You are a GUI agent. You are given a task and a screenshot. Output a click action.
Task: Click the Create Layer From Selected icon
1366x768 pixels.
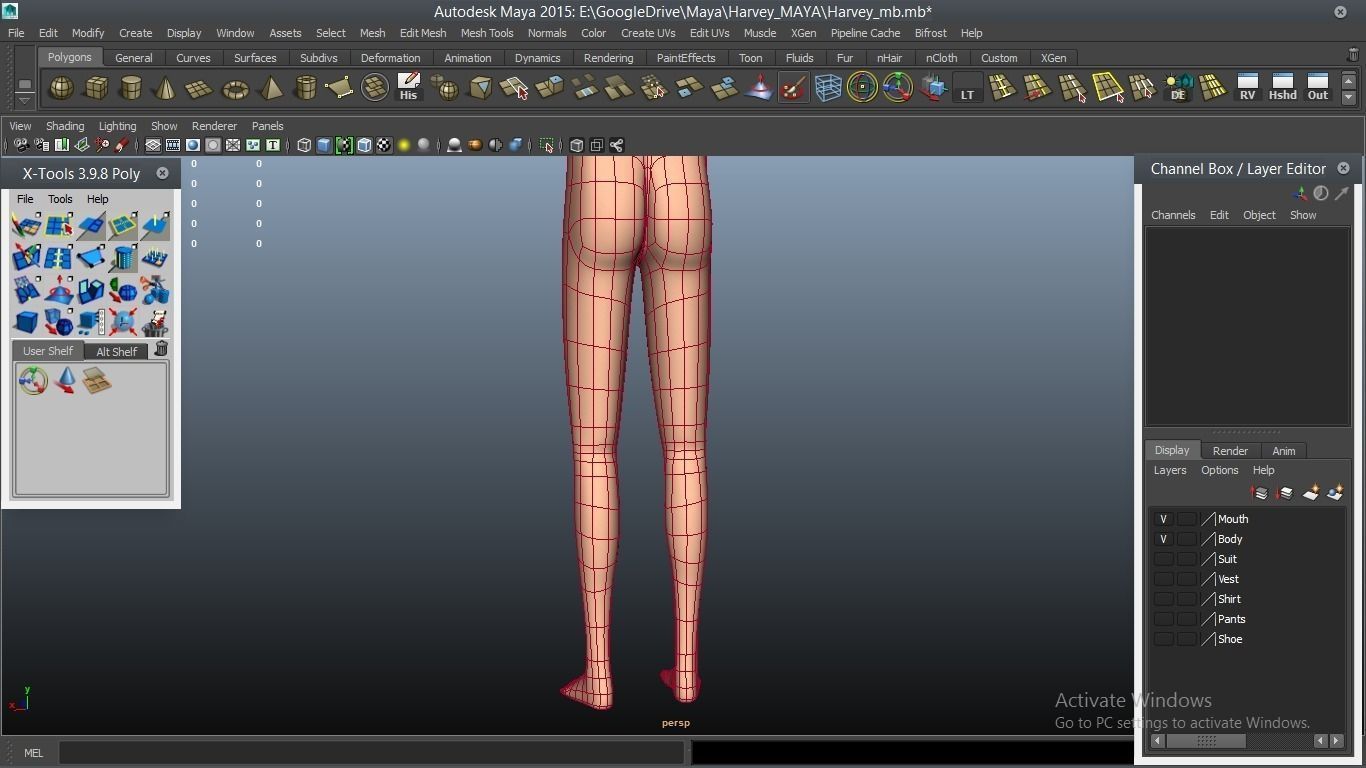(1335, 493)
